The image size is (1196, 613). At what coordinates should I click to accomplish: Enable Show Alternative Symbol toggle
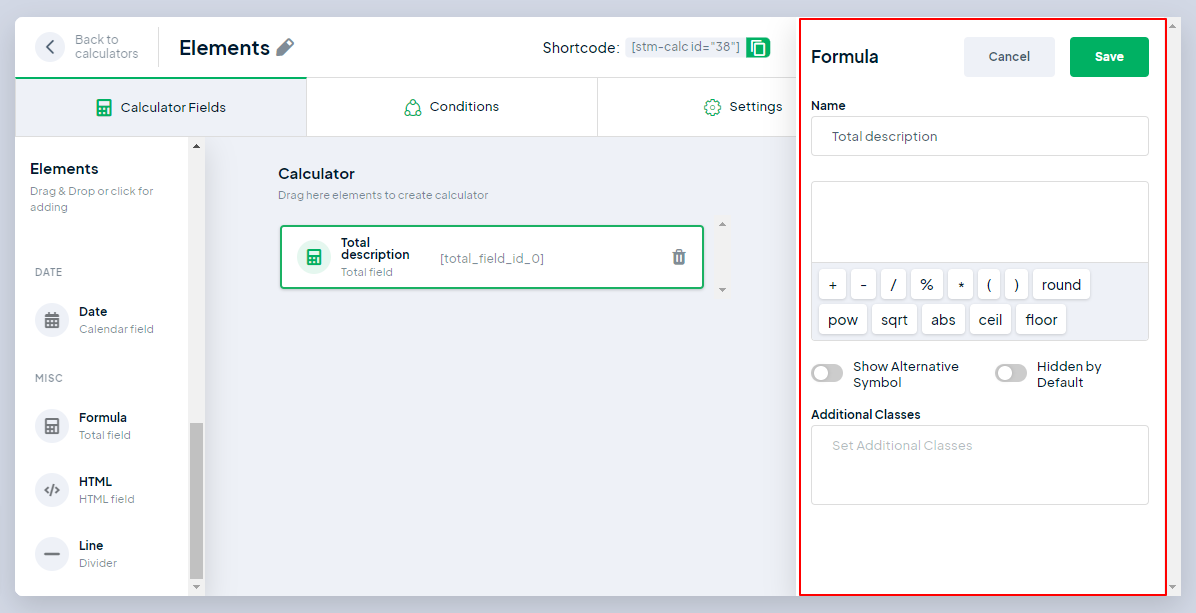pos(827,373)
